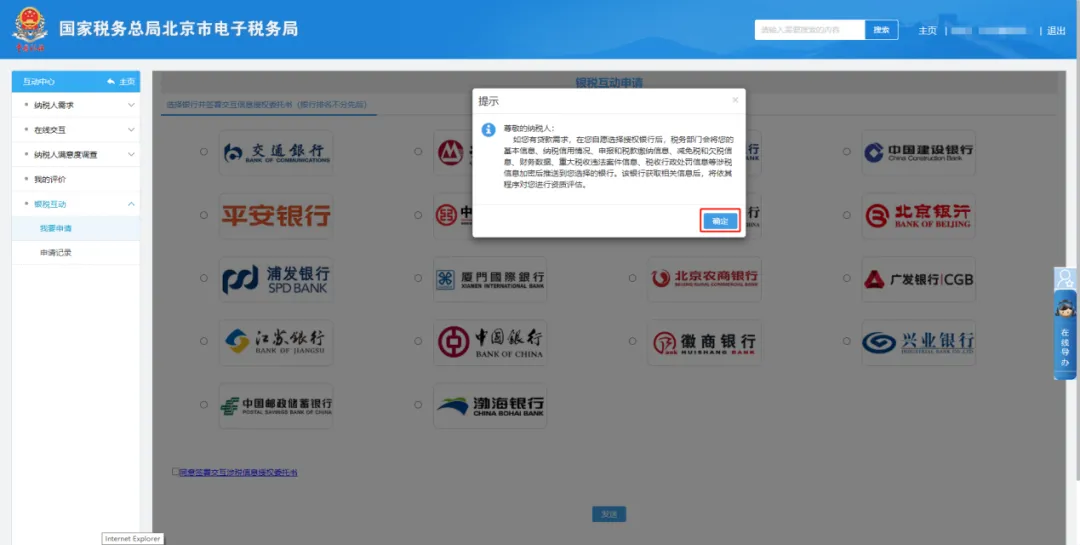Click the 浦发银行 SPD Bank logo
1080x545 pixels.
(x=276, y=279)
